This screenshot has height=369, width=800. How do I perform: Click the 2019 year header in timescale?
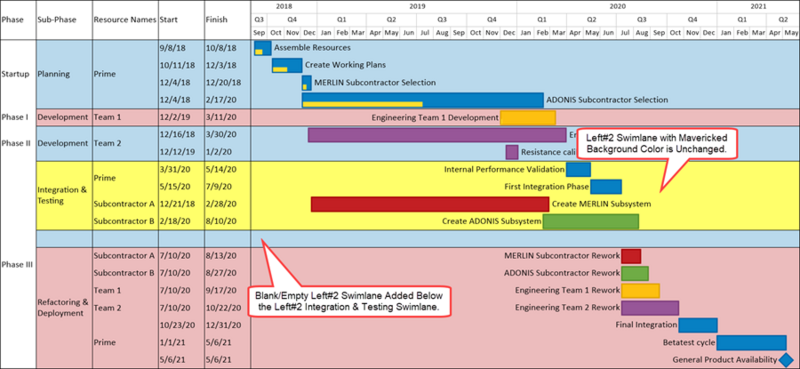click(x=417, y=7)
